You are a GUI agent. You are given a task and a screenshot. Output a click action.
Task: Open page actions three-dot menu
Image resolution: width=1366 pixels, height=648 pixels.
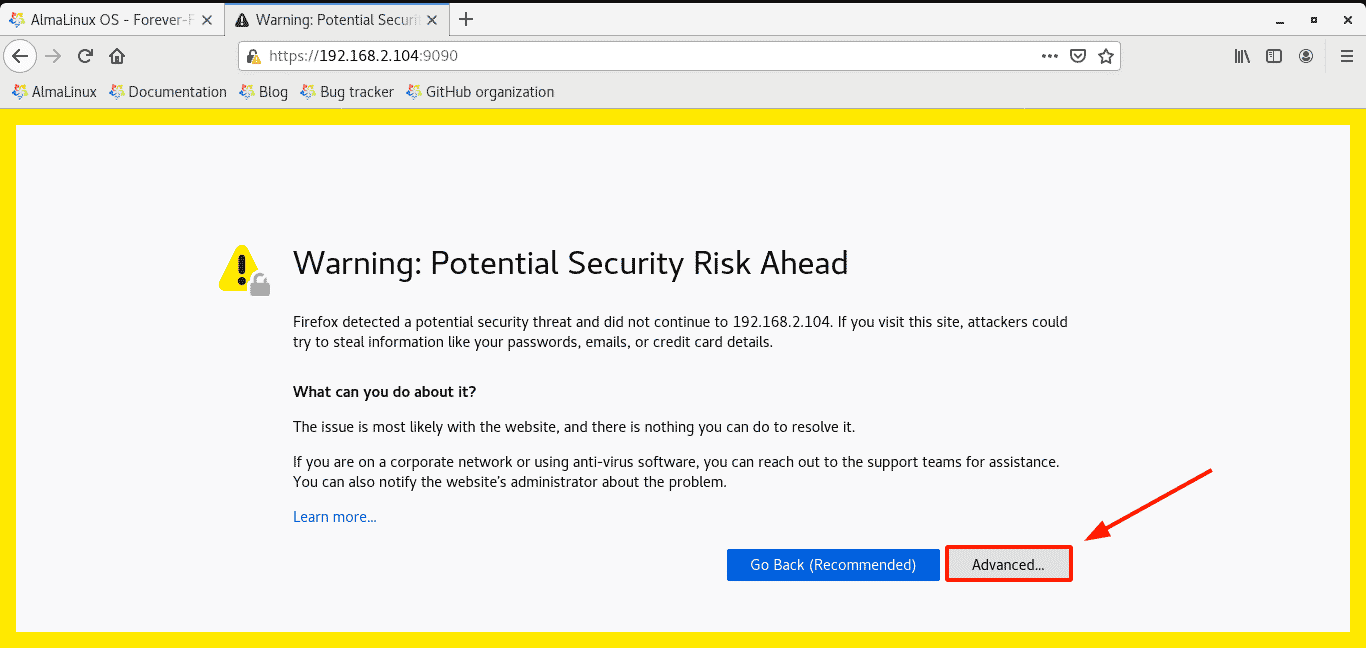click(x=1049, y=56)
